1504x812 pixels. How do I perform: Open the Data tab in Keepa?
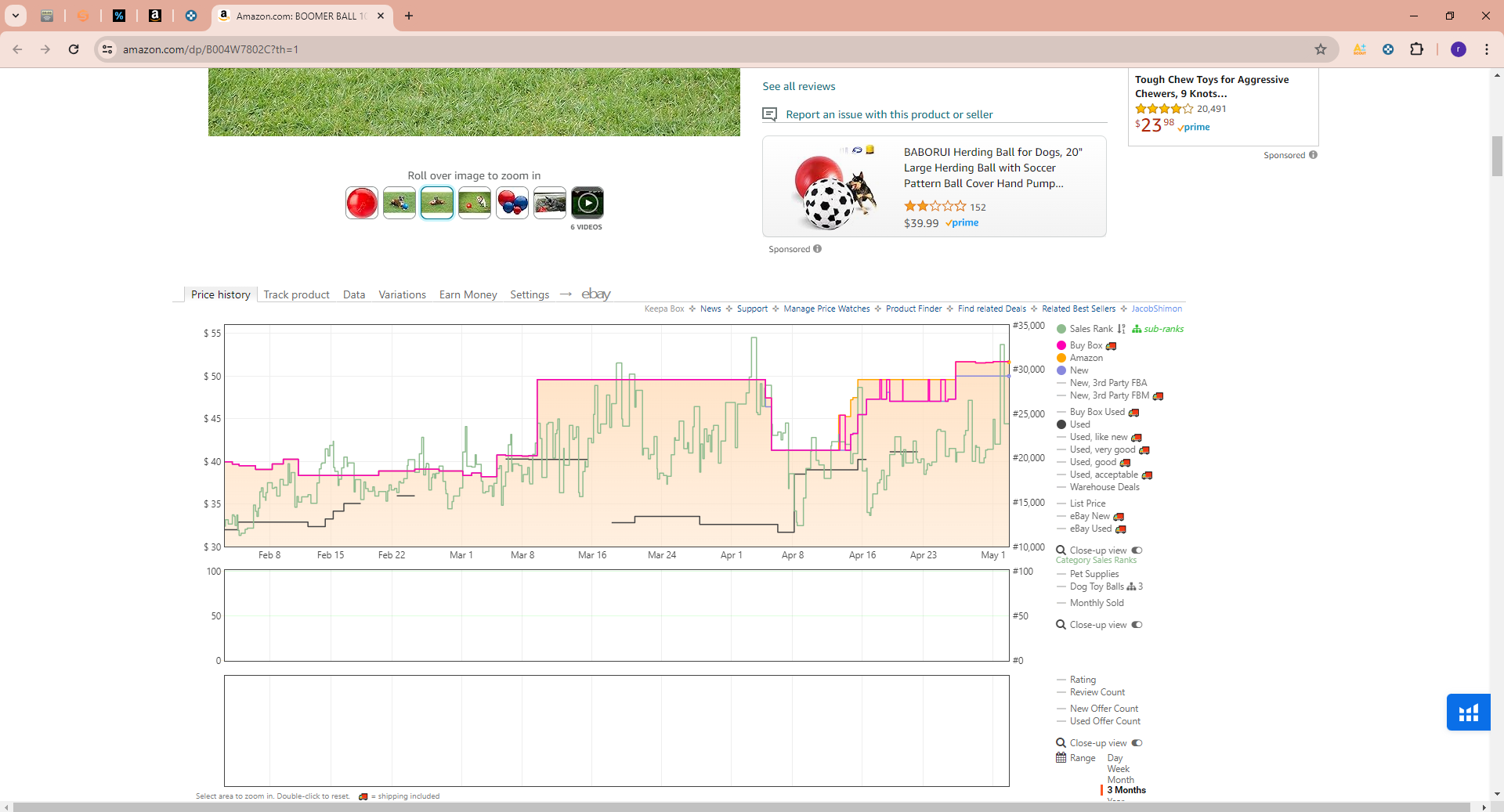[354, 294]
